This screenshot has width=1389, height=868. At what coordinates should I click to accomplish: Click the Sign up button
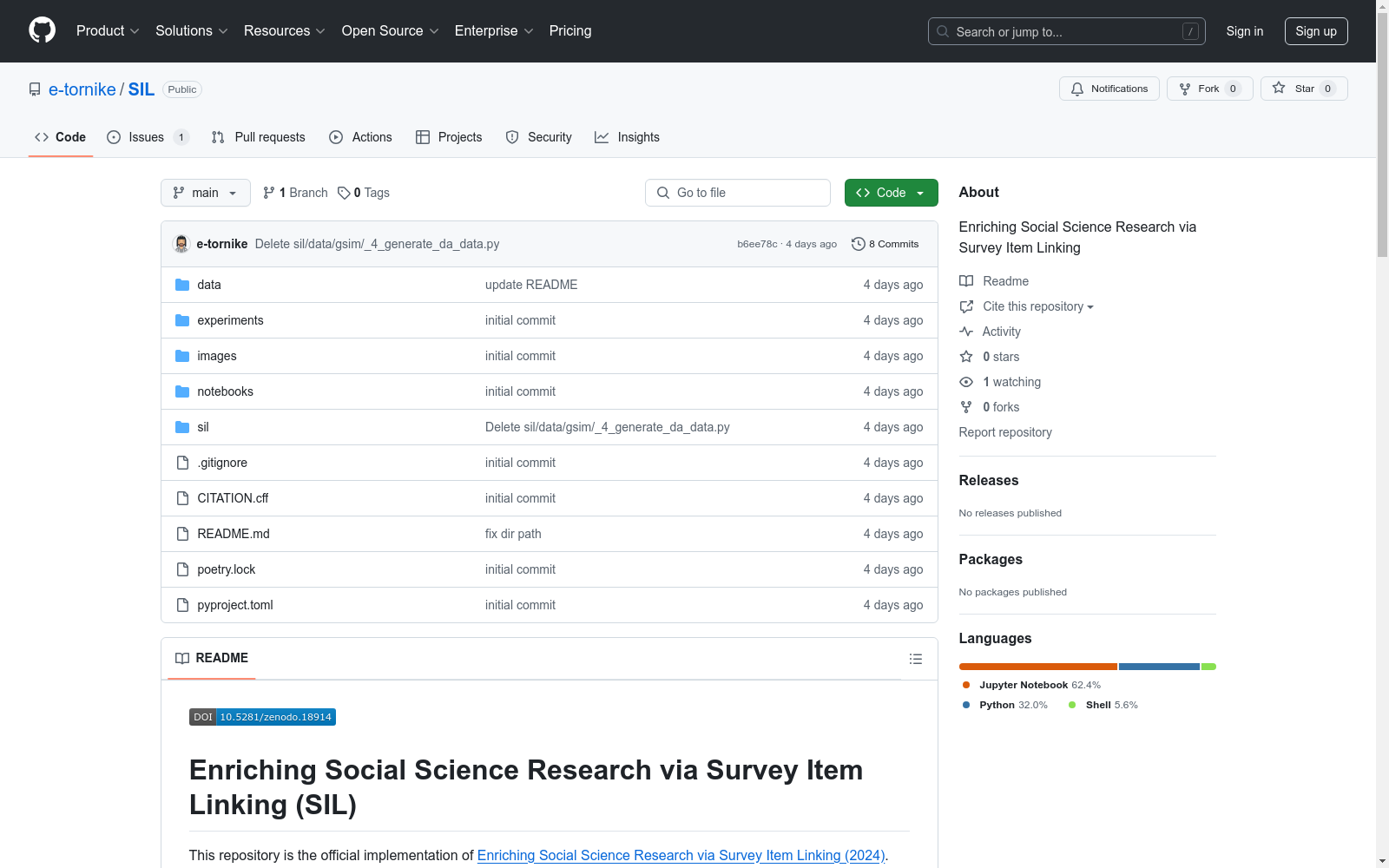click(1316, 31)
